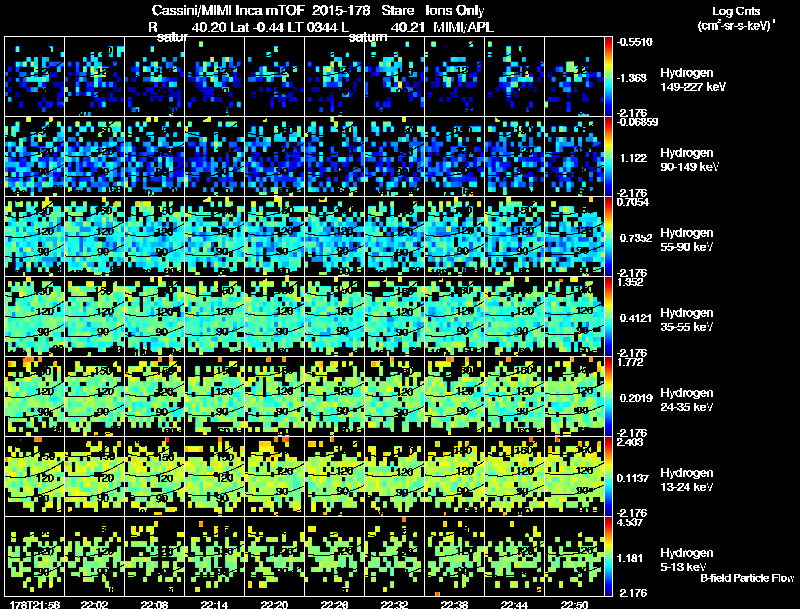Select the 55-90 keV panel at 22:32
Viewport: 800px width, 609px height.
click(394, 236)
